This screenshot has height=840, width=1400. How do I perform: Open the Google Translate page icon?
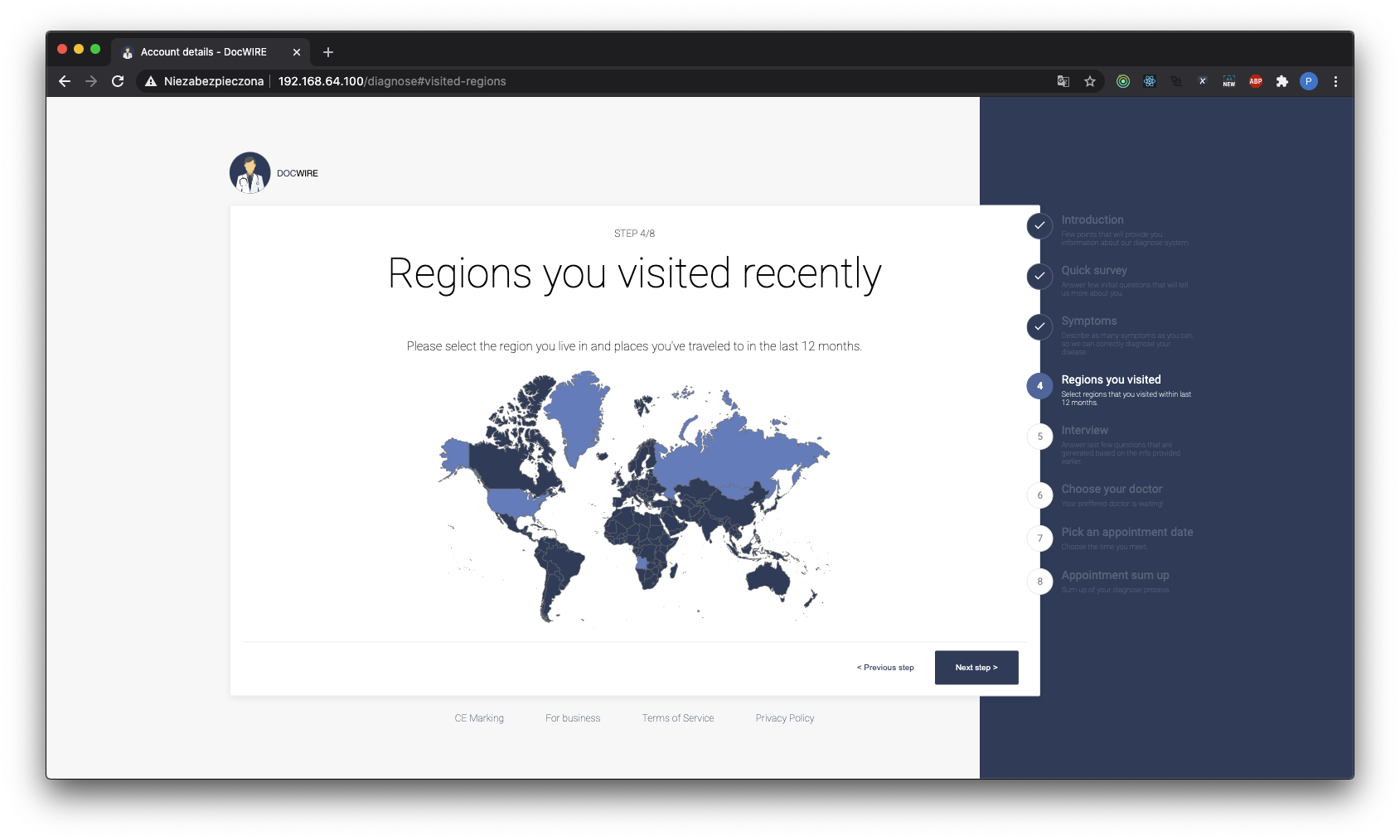click(1063, 81)
